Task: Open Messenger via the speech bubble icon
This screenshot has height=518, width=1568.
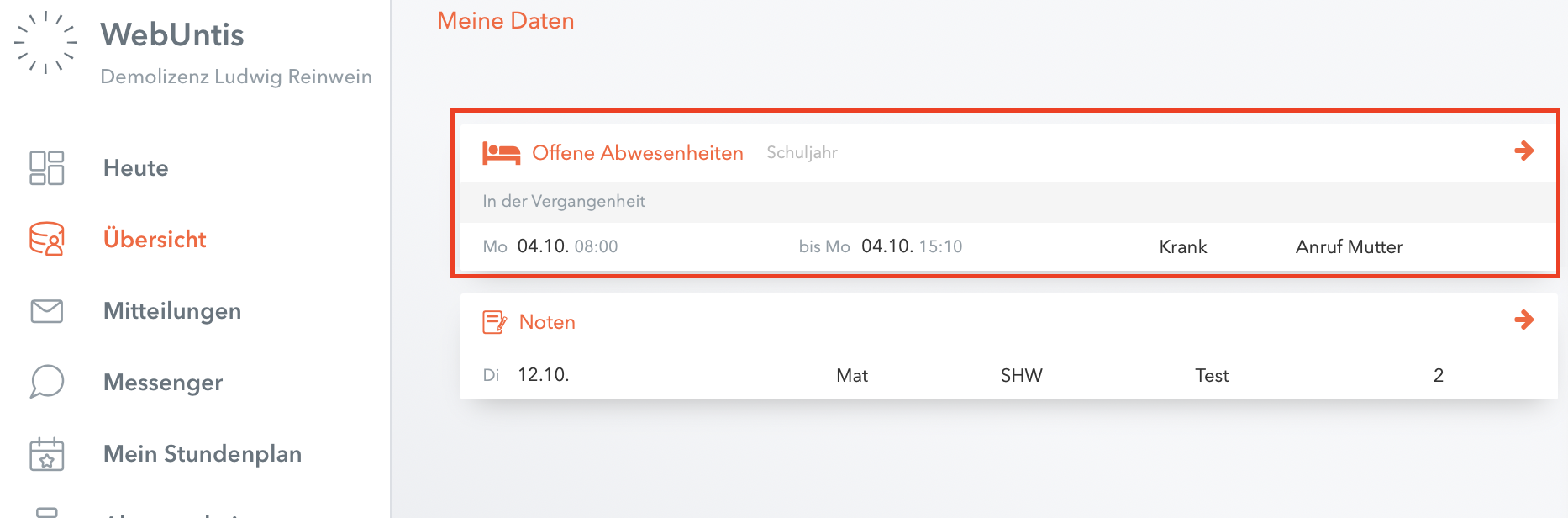Action: [47, 382]
